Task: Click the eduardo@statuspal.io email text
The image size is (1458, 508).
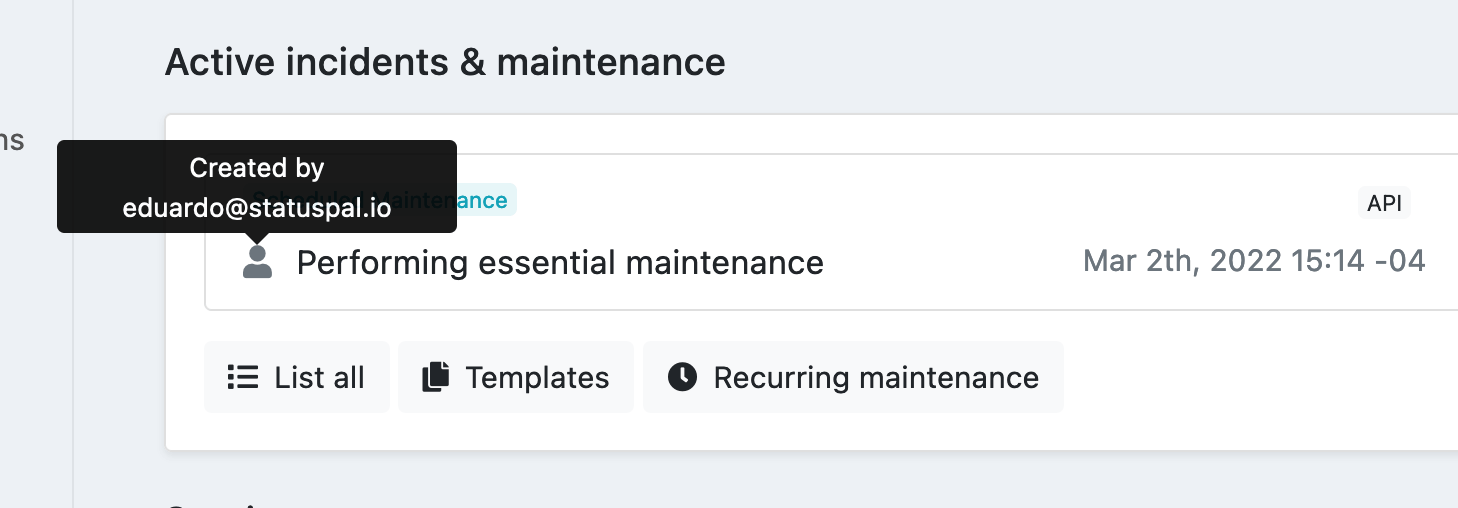Action: pos(257,208)
